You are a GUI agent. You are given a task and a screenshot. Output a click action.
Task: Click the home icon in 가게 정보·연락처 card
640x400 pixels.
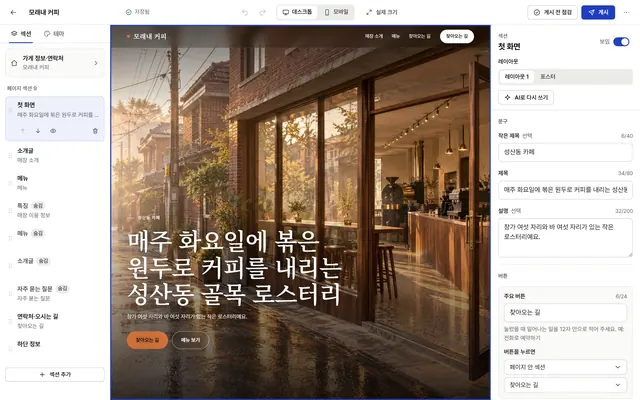(14, 63)
